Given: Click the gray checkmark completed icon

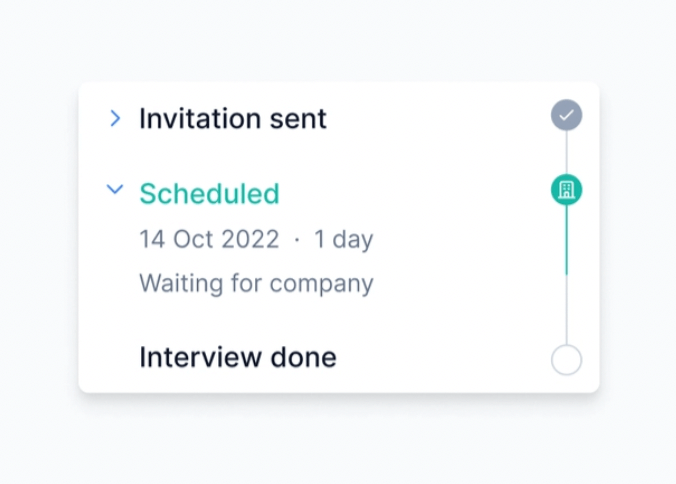Looking at the screenshot, I should point(566,115).
